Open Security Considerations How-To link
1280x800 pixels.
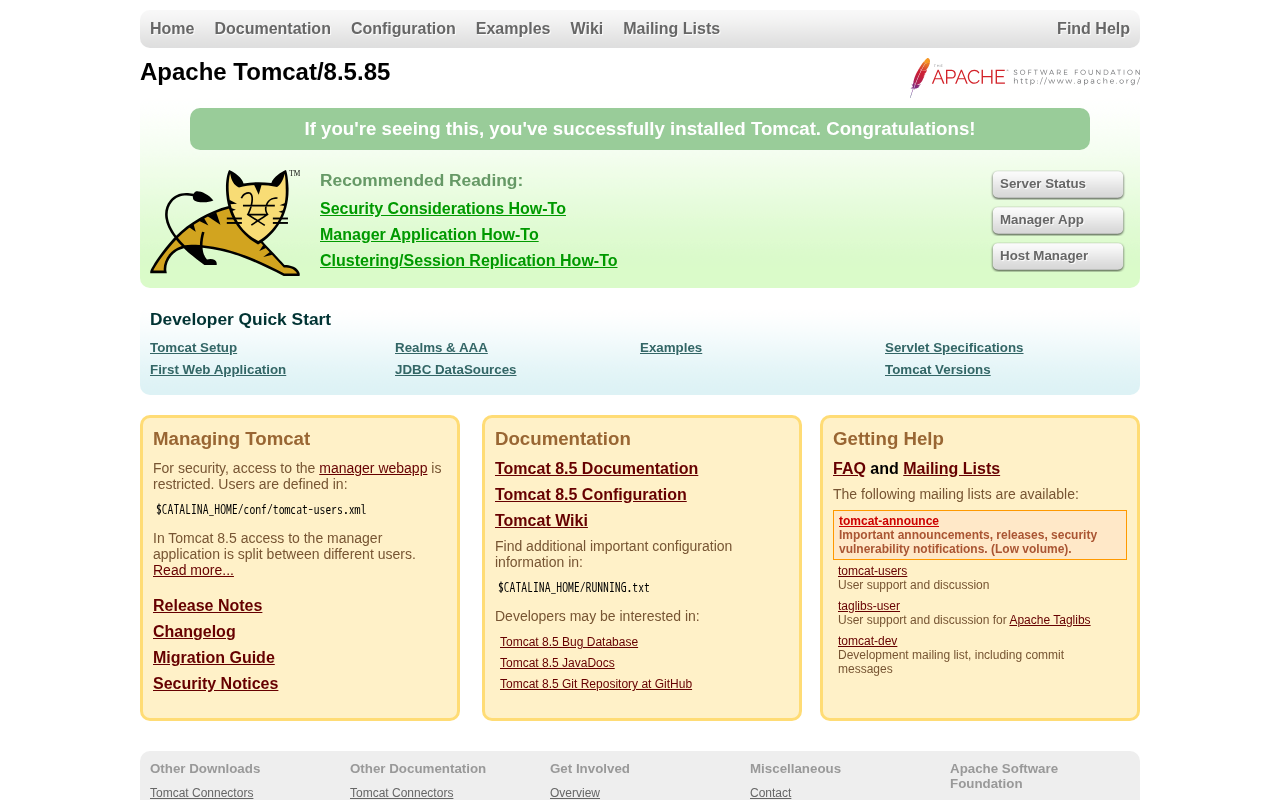click(443, 209)
